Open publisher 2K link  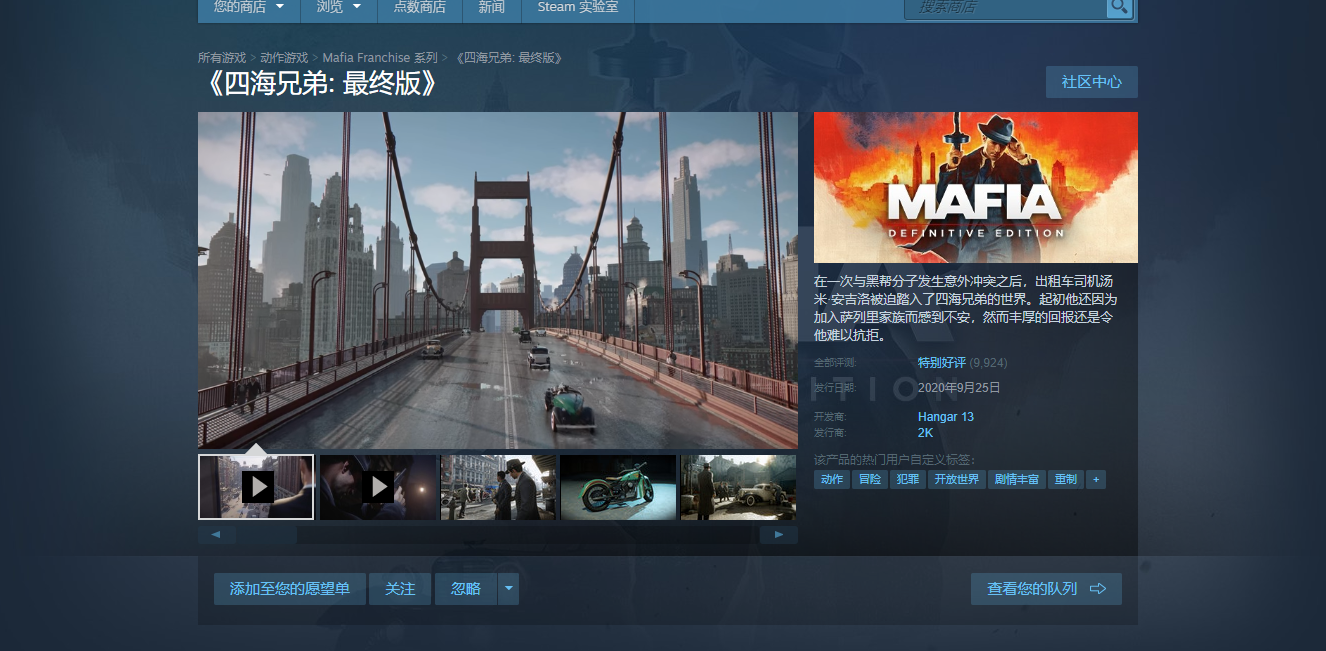click(925, 433)
